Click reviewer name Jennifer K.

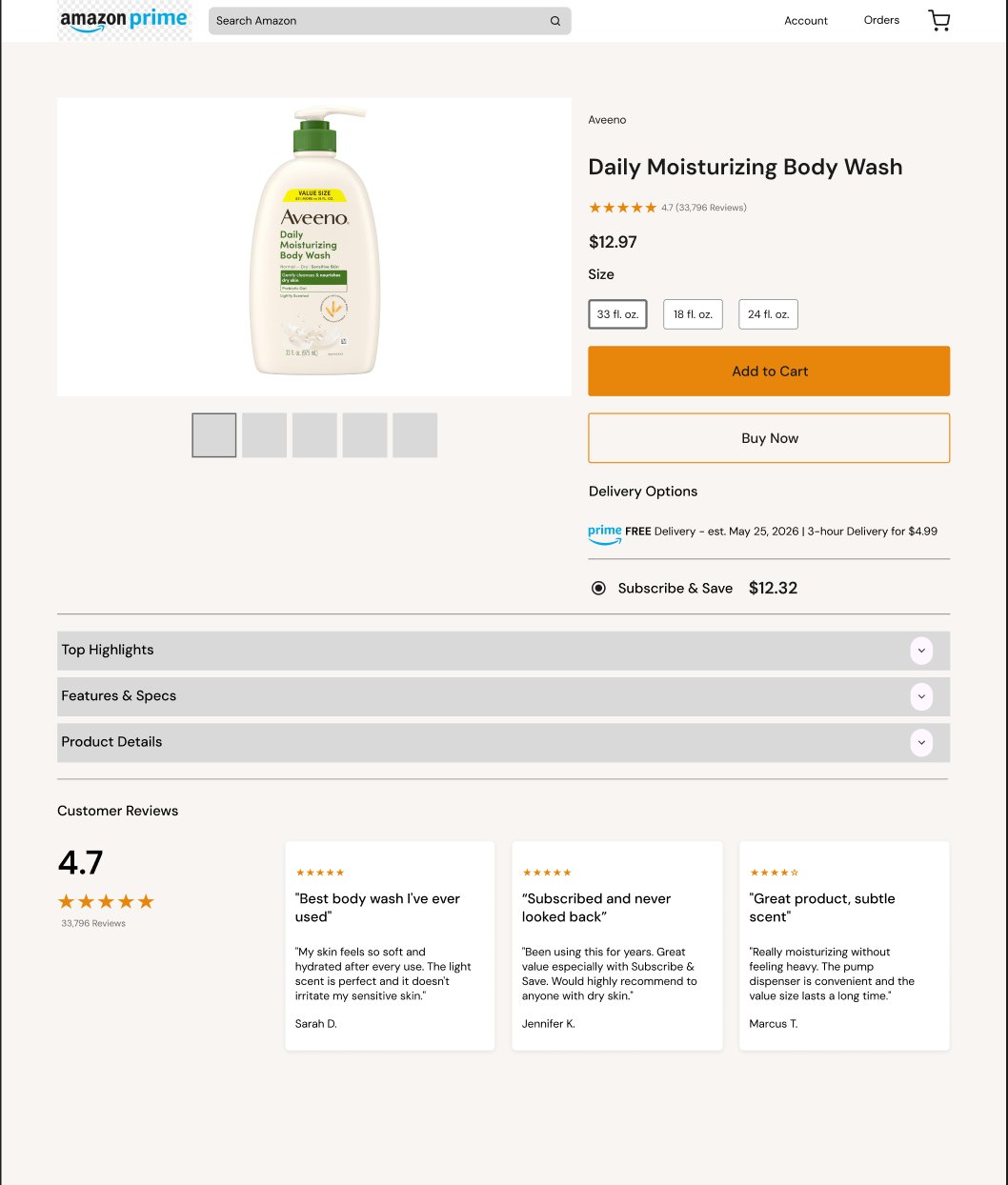click(549, 1024)
